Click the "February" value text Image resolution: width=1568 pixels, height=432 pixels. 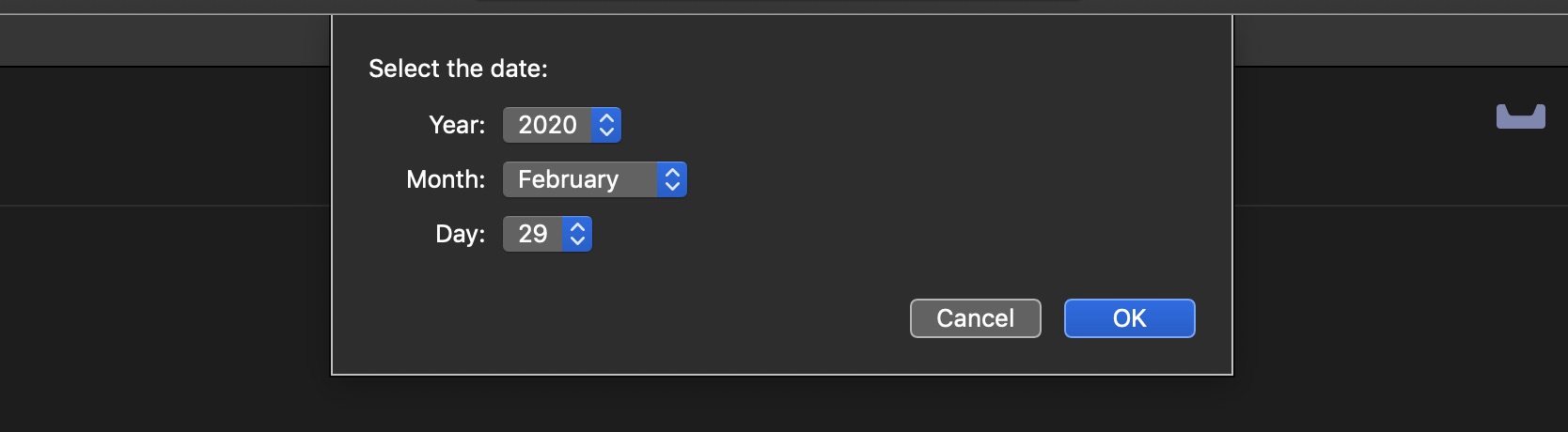coord(568,179)
